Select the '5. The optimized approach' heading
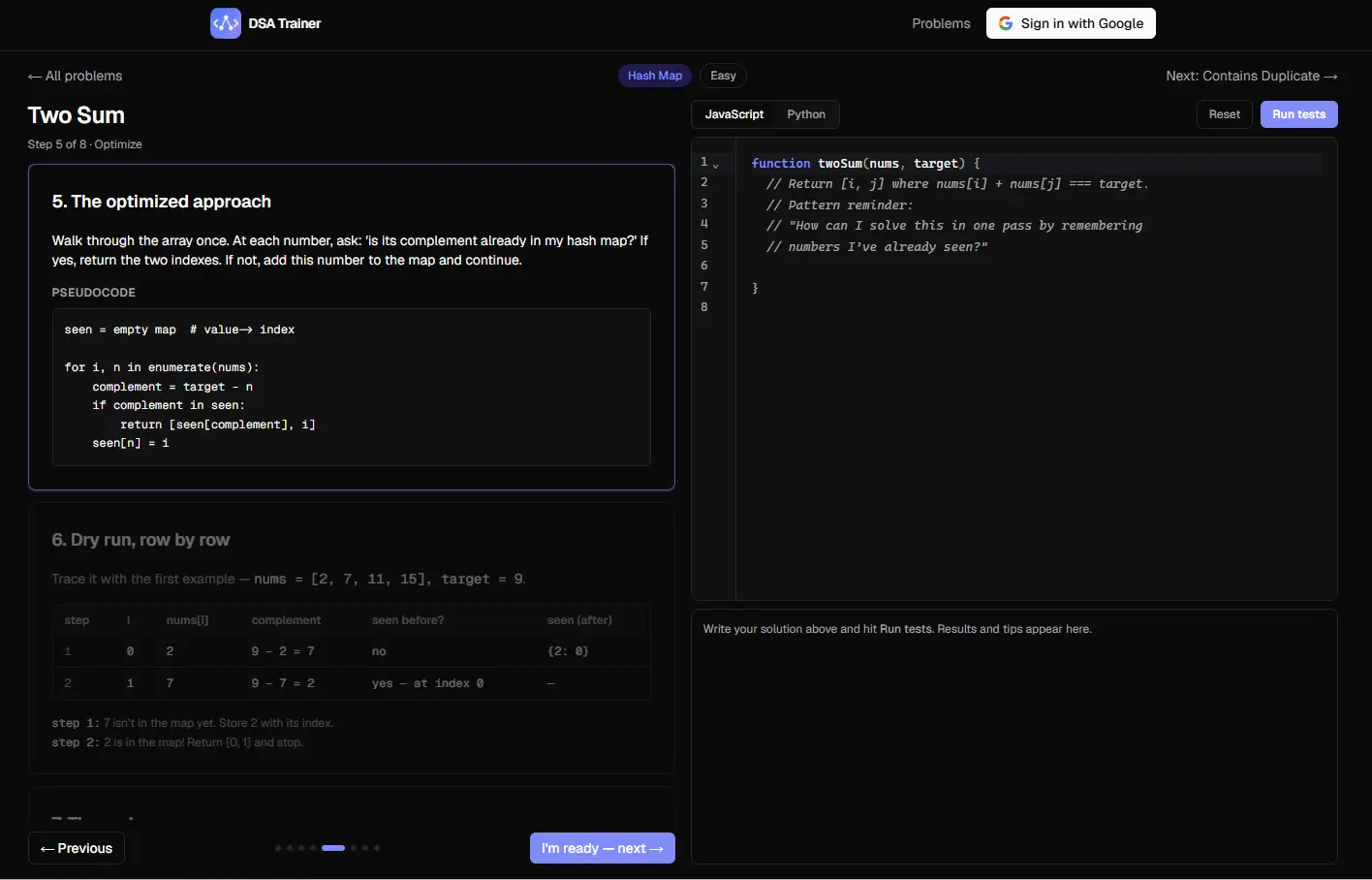The image size is (1372, 880). (x=162, y=202)
